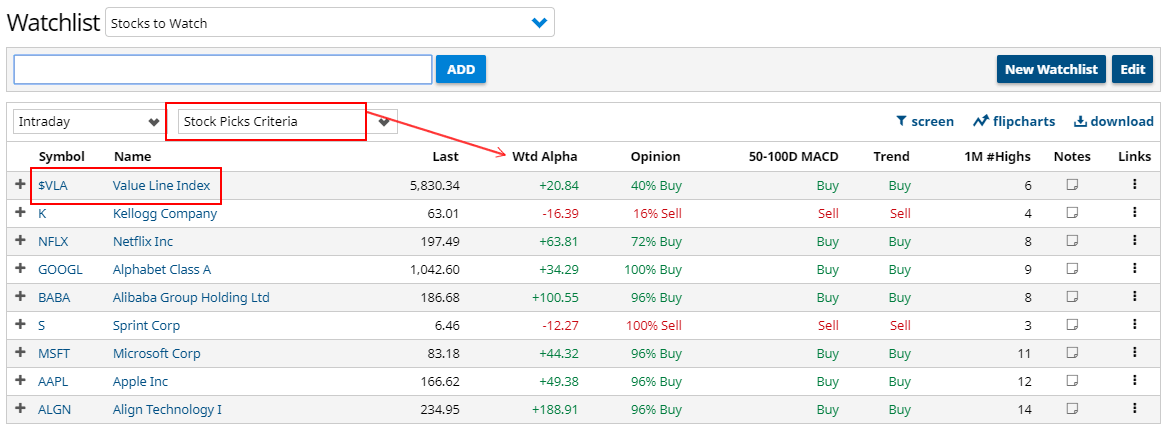Click the notes icon for Value Line Index

(x=1072, y=185)
